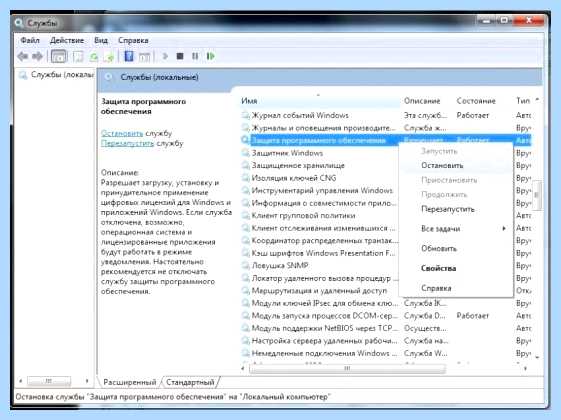
Task: Open the Файл menu
Action: click(x=30, y=40)
